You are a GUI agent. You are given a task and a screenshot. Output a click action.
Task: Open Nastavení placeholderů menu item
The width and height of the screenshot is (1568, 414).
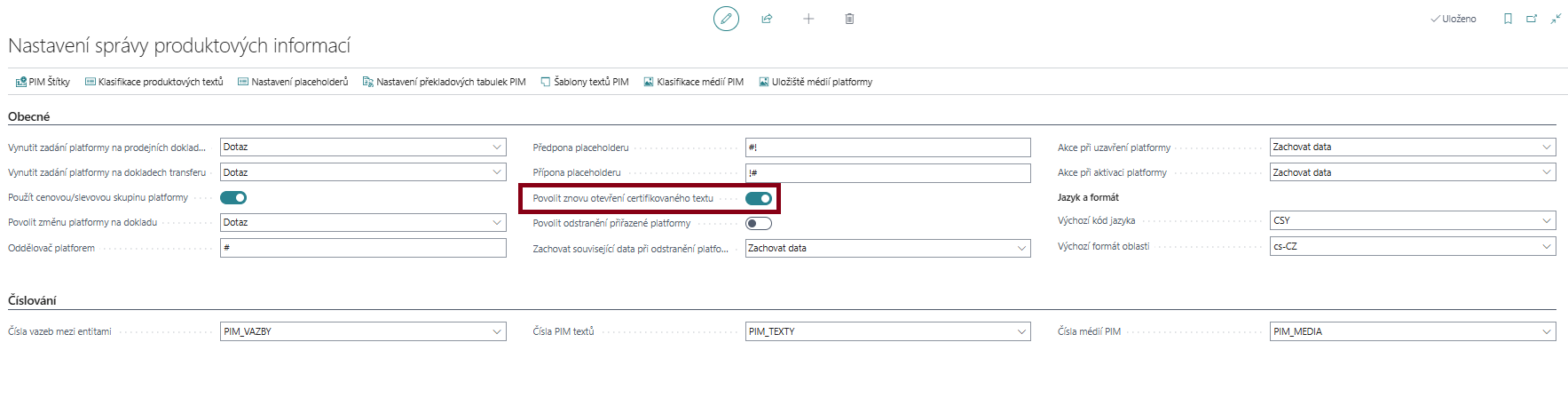(x=293, y=82)
